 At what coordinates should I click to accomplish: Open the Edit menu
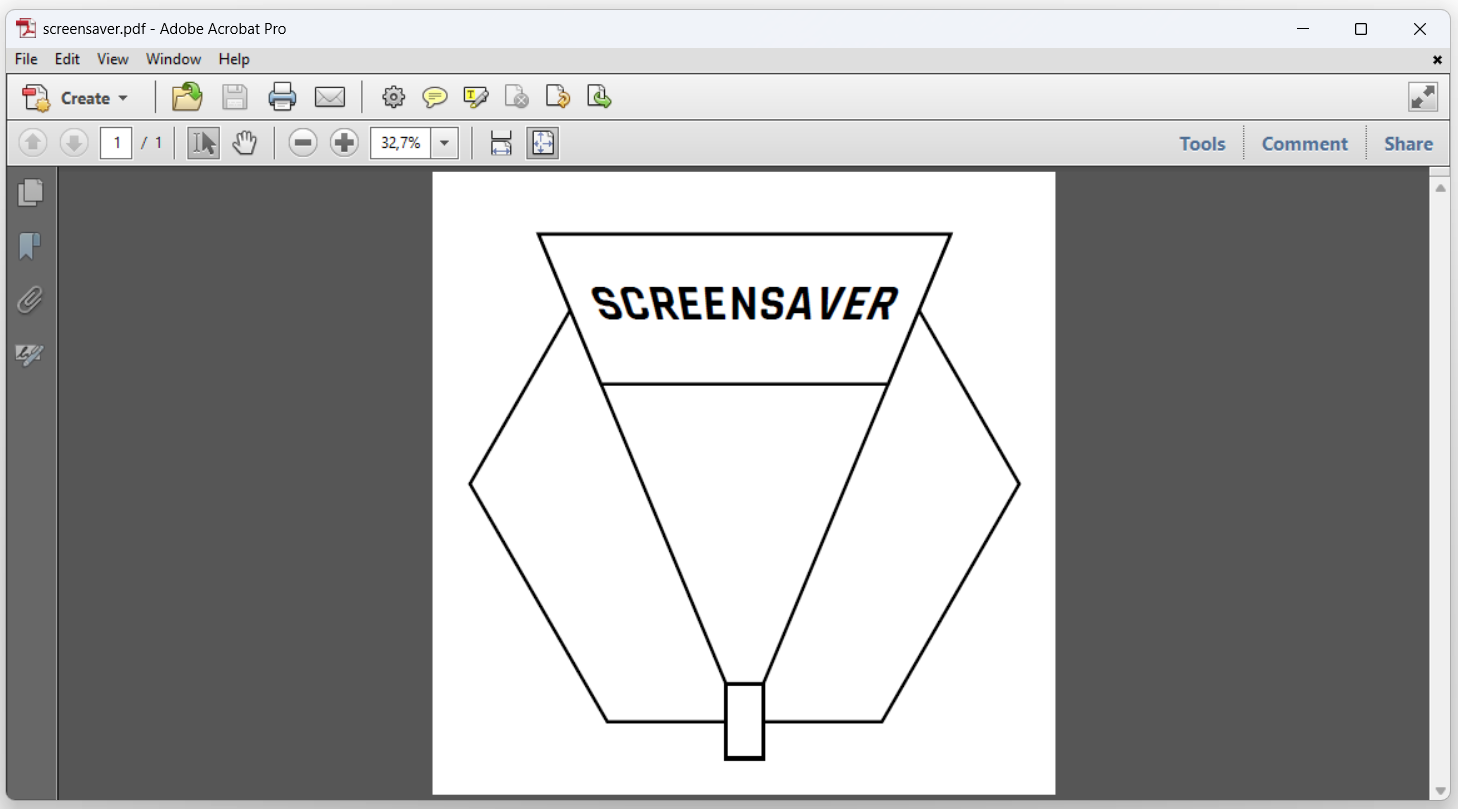tap(66, 59)
